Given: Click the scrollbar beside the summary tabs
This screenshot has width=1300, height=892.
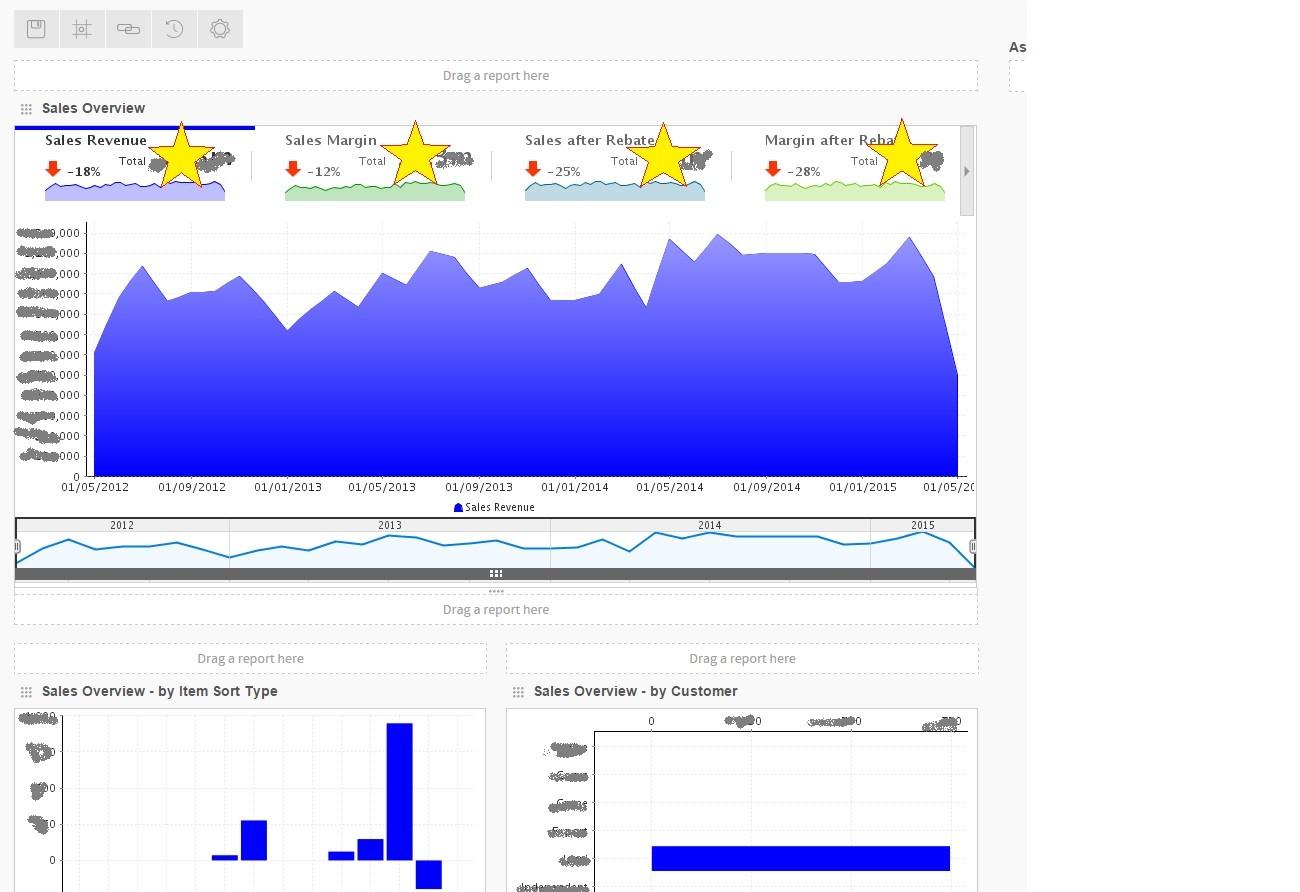Looking at the screenshot, I should pyautogui.click(x=967, y=170).
